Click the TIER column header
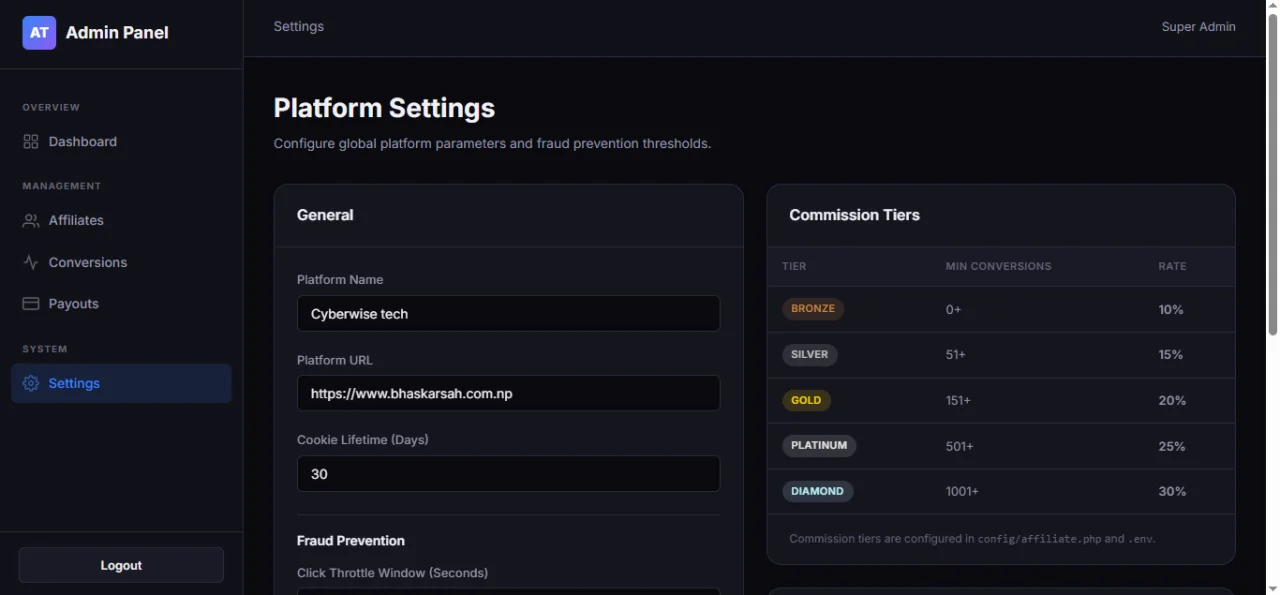 tap(794, 266)
